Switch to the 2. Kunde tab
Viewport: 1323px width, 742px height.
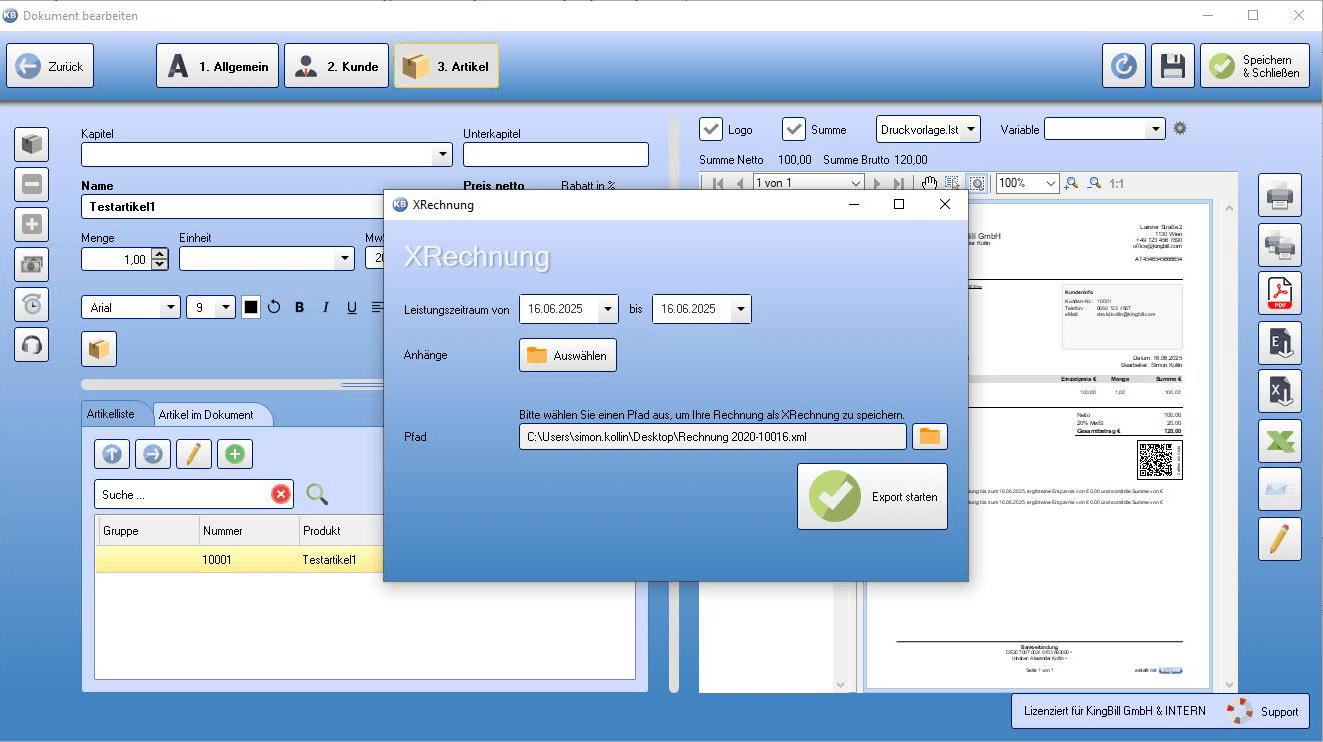pos(336,66)
